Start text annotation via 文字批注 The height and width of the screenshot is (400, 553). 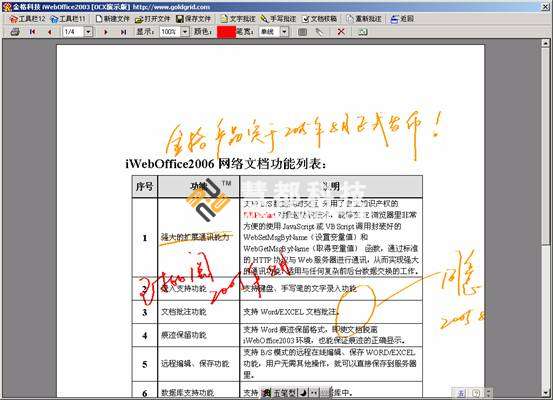click(238, 19)
